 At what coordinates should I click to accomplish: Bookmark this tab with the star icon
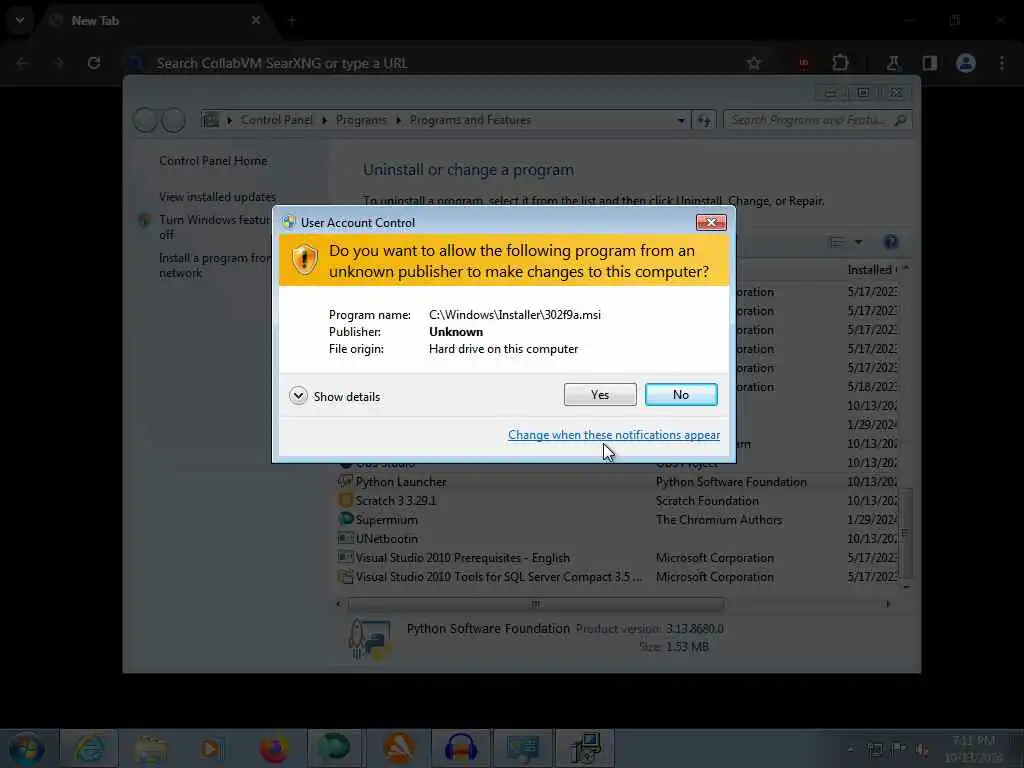click(754, 63)
